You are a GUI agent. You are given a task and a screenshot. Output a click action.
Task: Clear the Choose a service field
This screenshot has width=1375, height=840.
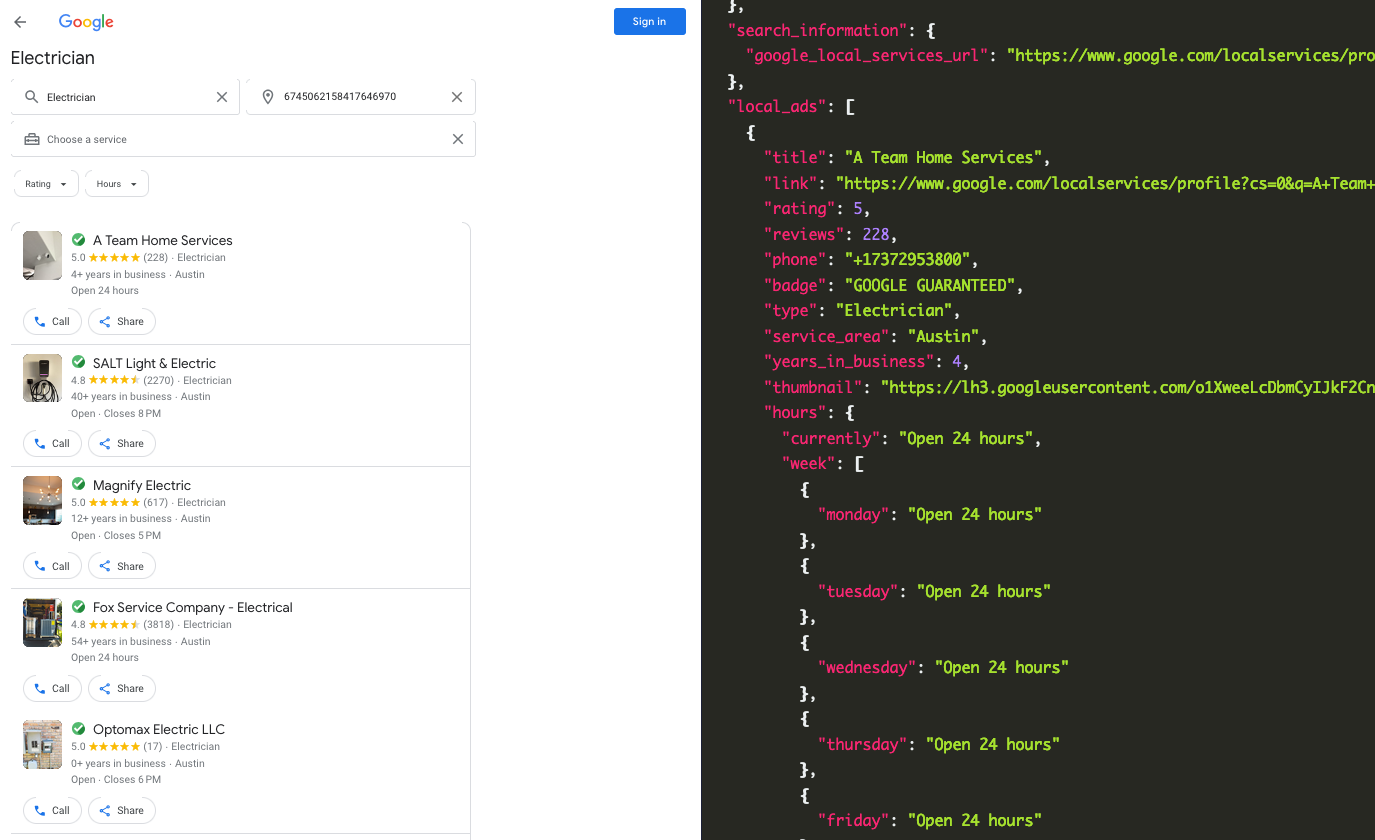point(458,139)
